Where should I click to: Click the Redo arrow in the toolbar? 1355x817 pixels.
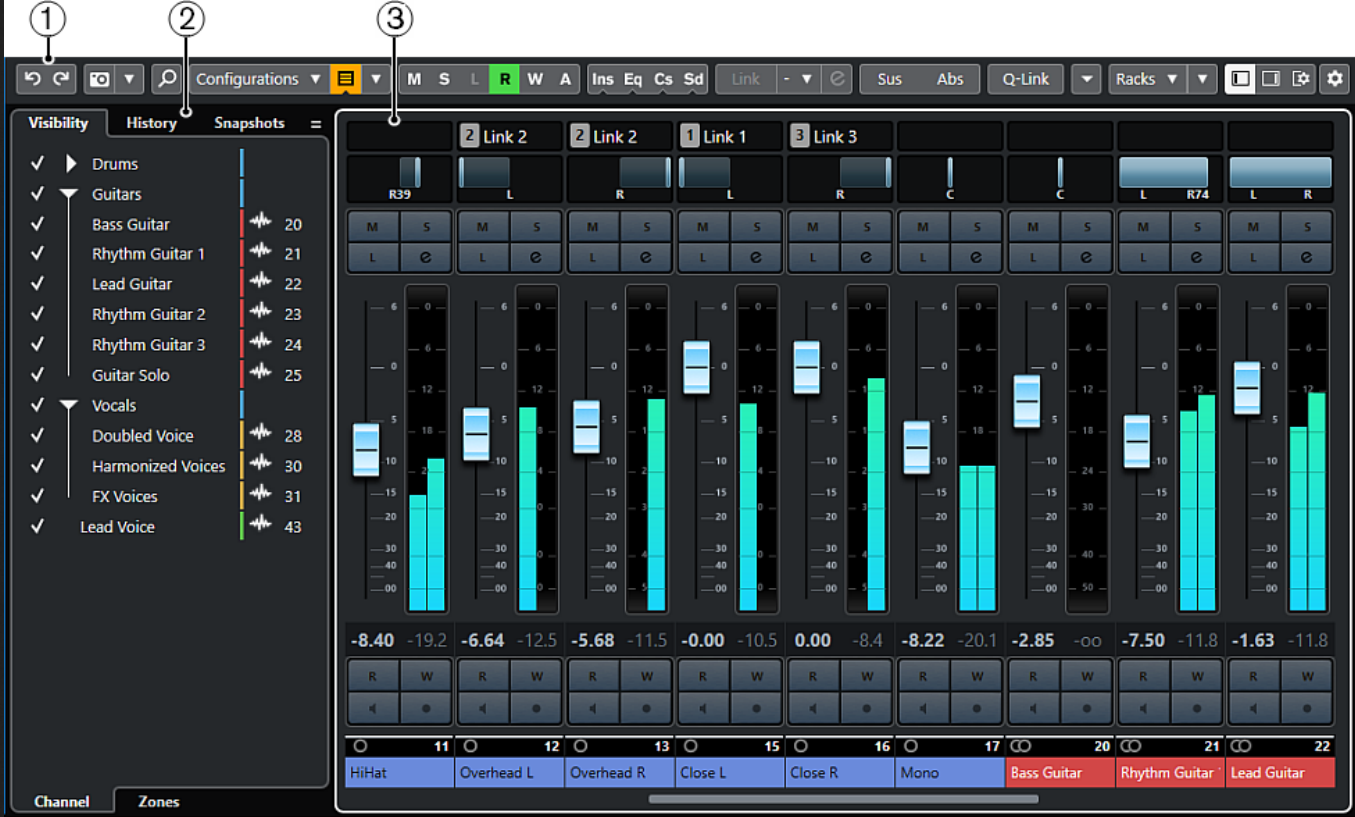(60, 79)
